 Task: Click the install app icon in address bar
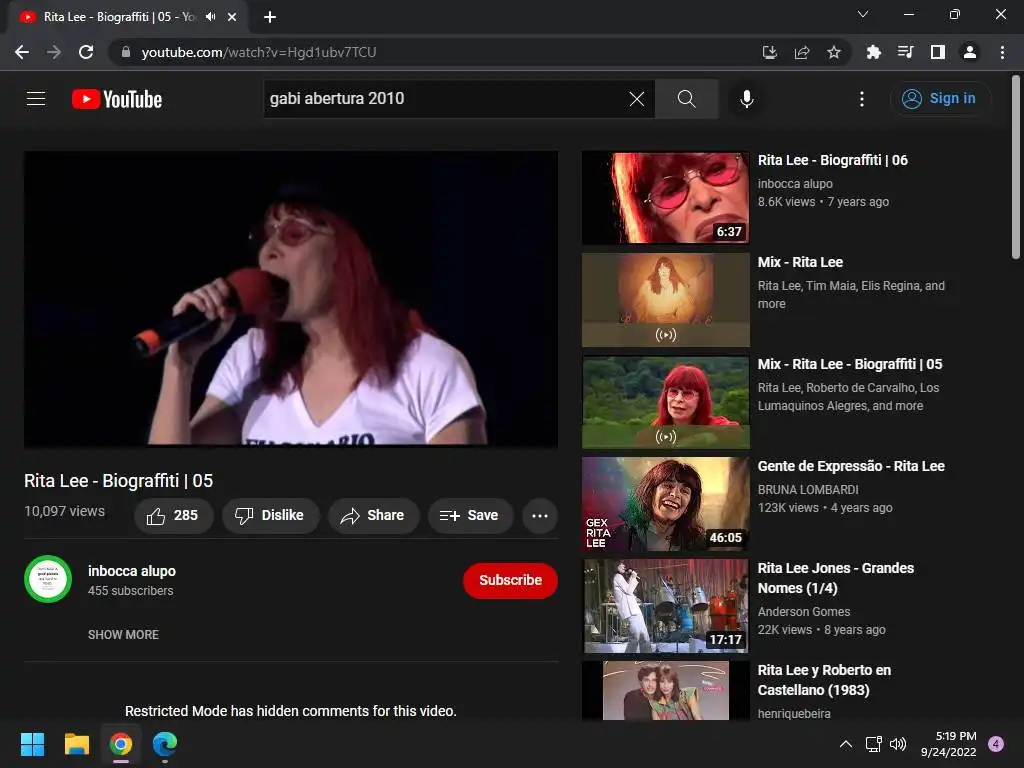(x=770, y=52)
